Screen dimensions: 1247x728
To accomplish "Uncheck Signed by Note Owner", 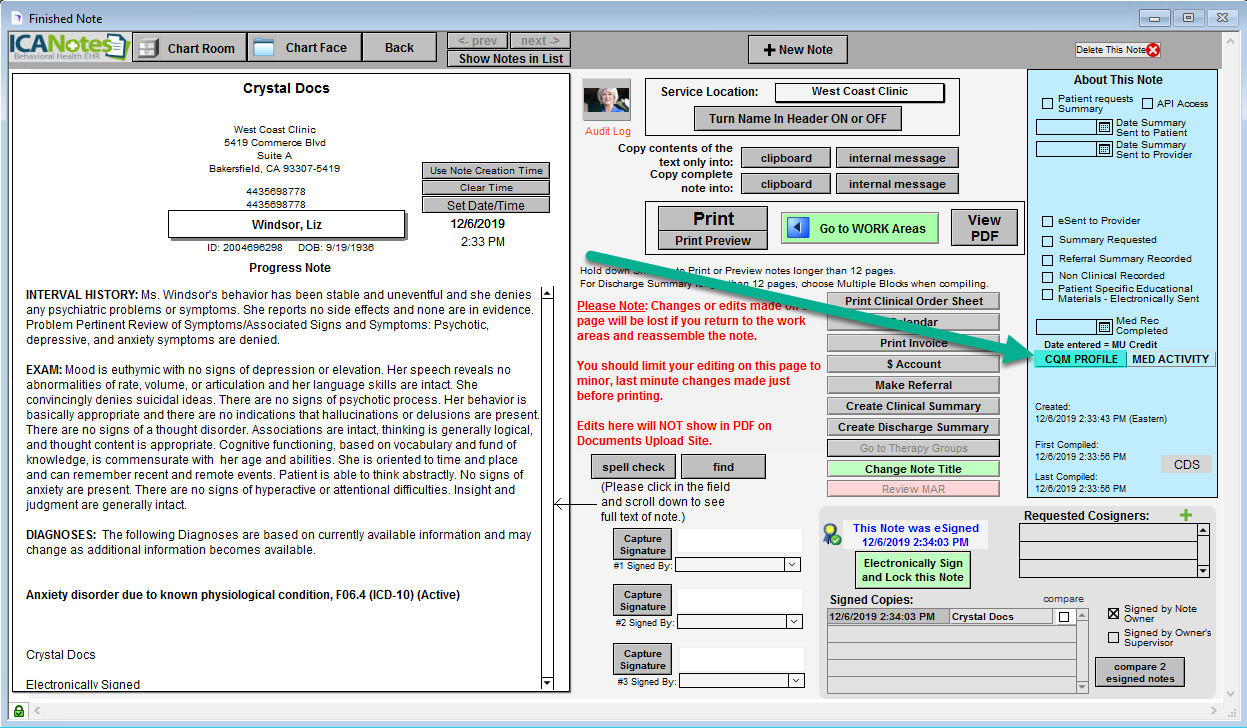I will click(1114, 614).
